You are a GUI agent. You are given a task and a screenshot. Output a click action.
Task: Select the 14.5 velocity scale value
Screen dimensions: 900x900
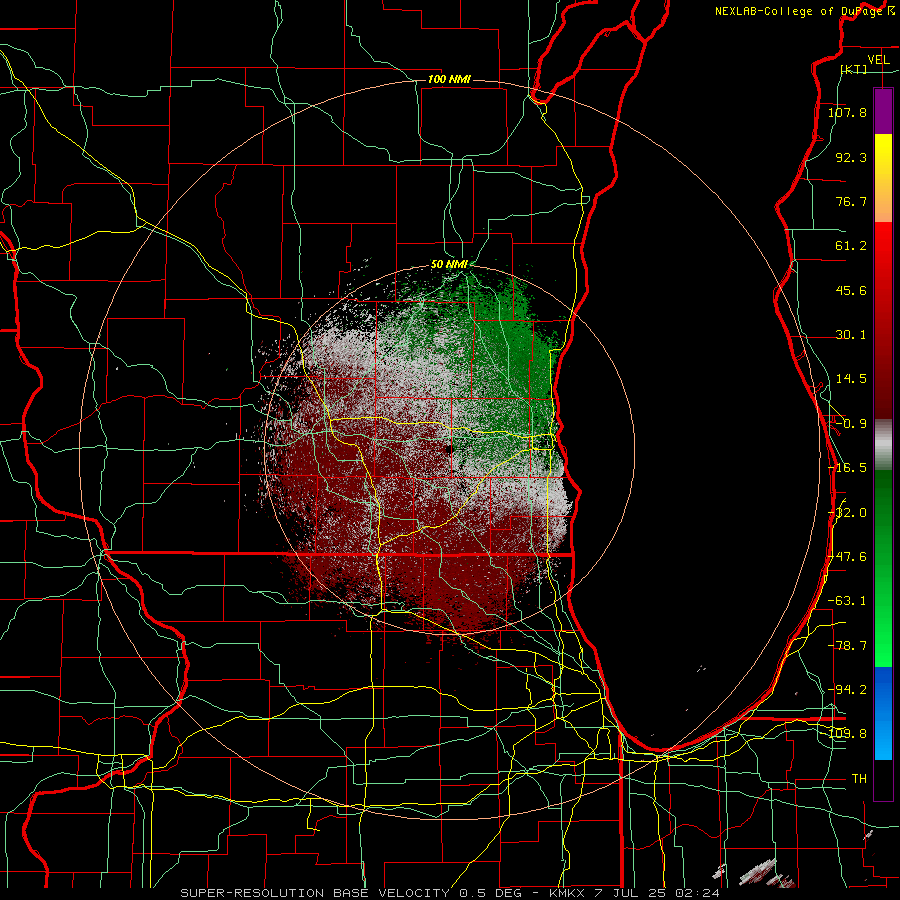coord(851,379)
